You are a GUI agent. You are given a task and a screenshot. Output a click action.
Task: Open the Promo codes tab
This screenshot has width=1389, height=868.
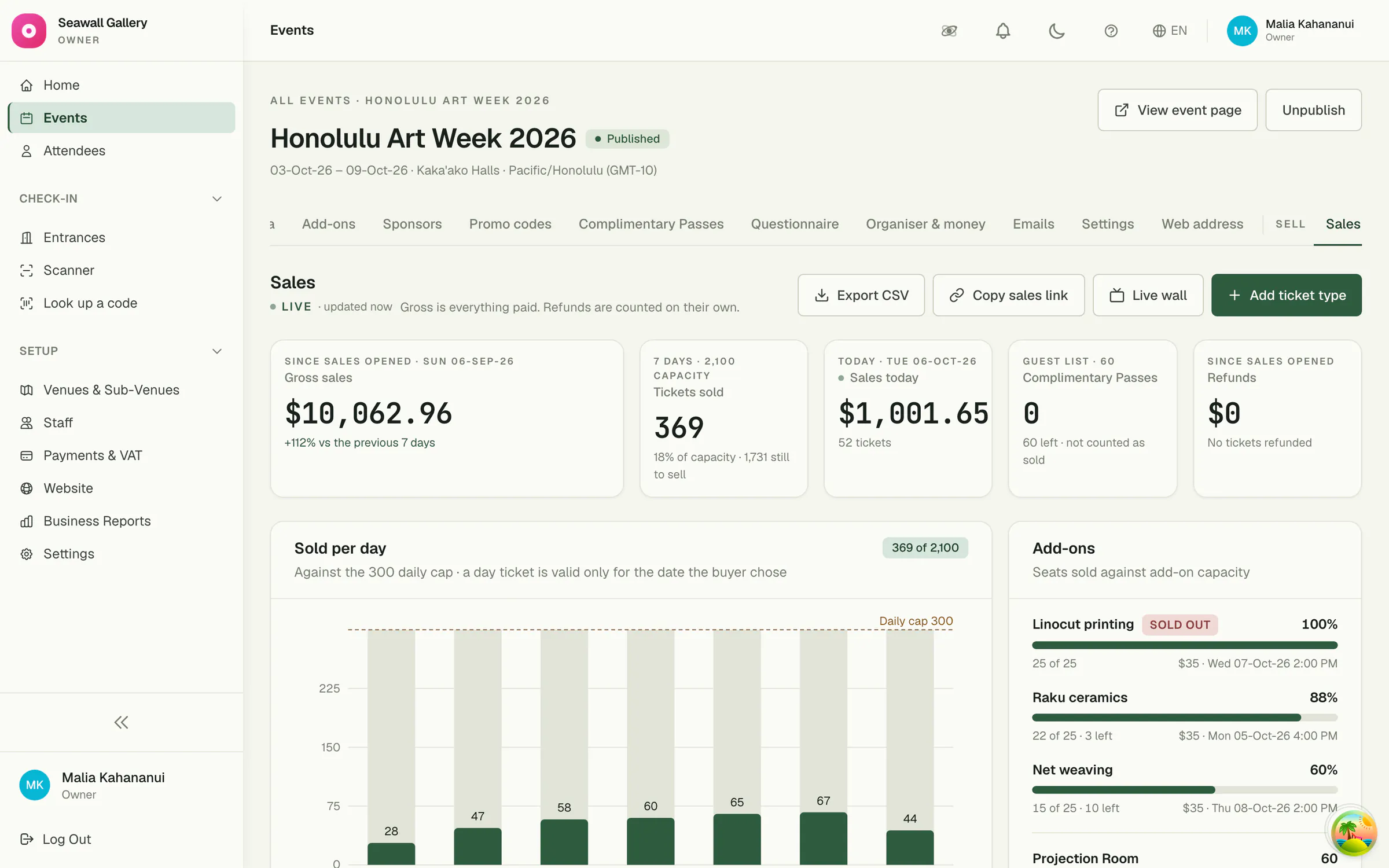click(x=510, y=224)
